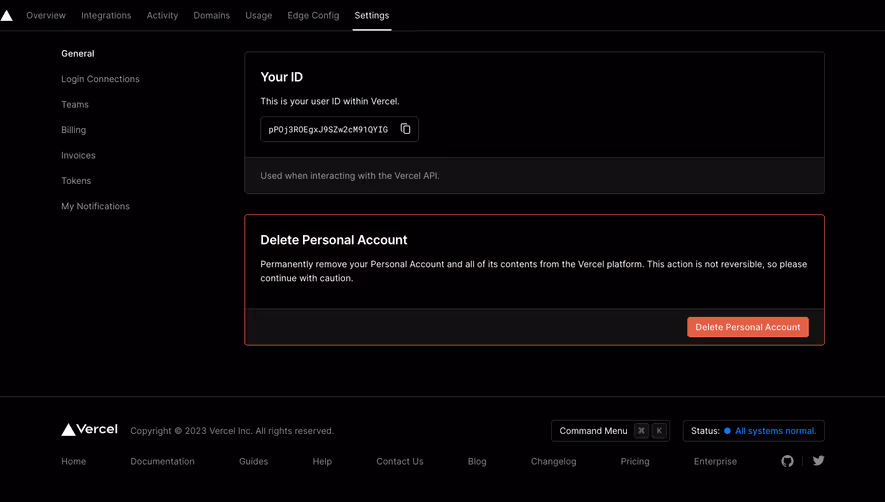The height and width of the screenshot is (502, 885).
Task: Open Teams settings section
Action: tap(75, 104)
